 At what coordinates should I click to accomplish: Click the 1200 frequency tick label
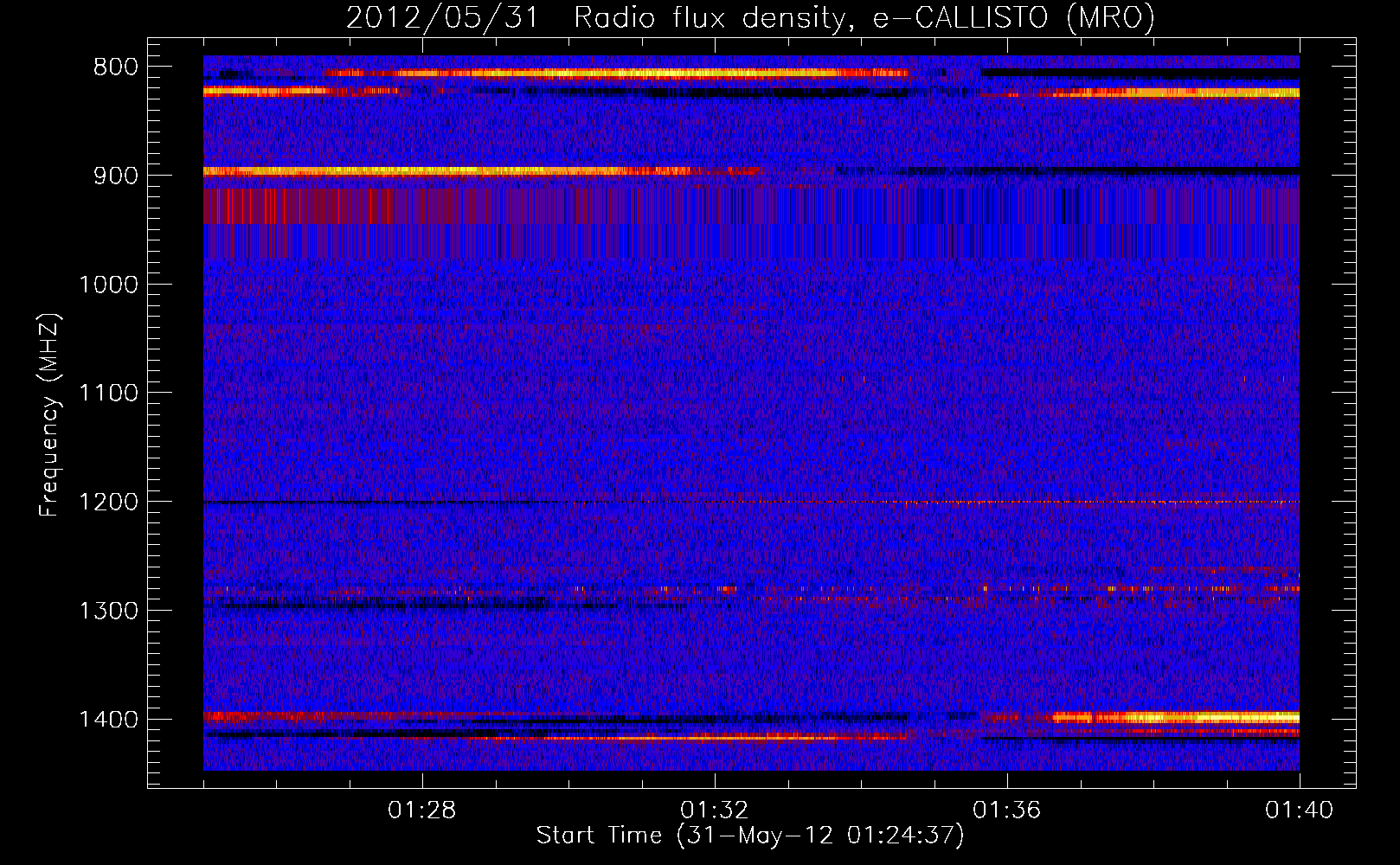coord(108,503)
